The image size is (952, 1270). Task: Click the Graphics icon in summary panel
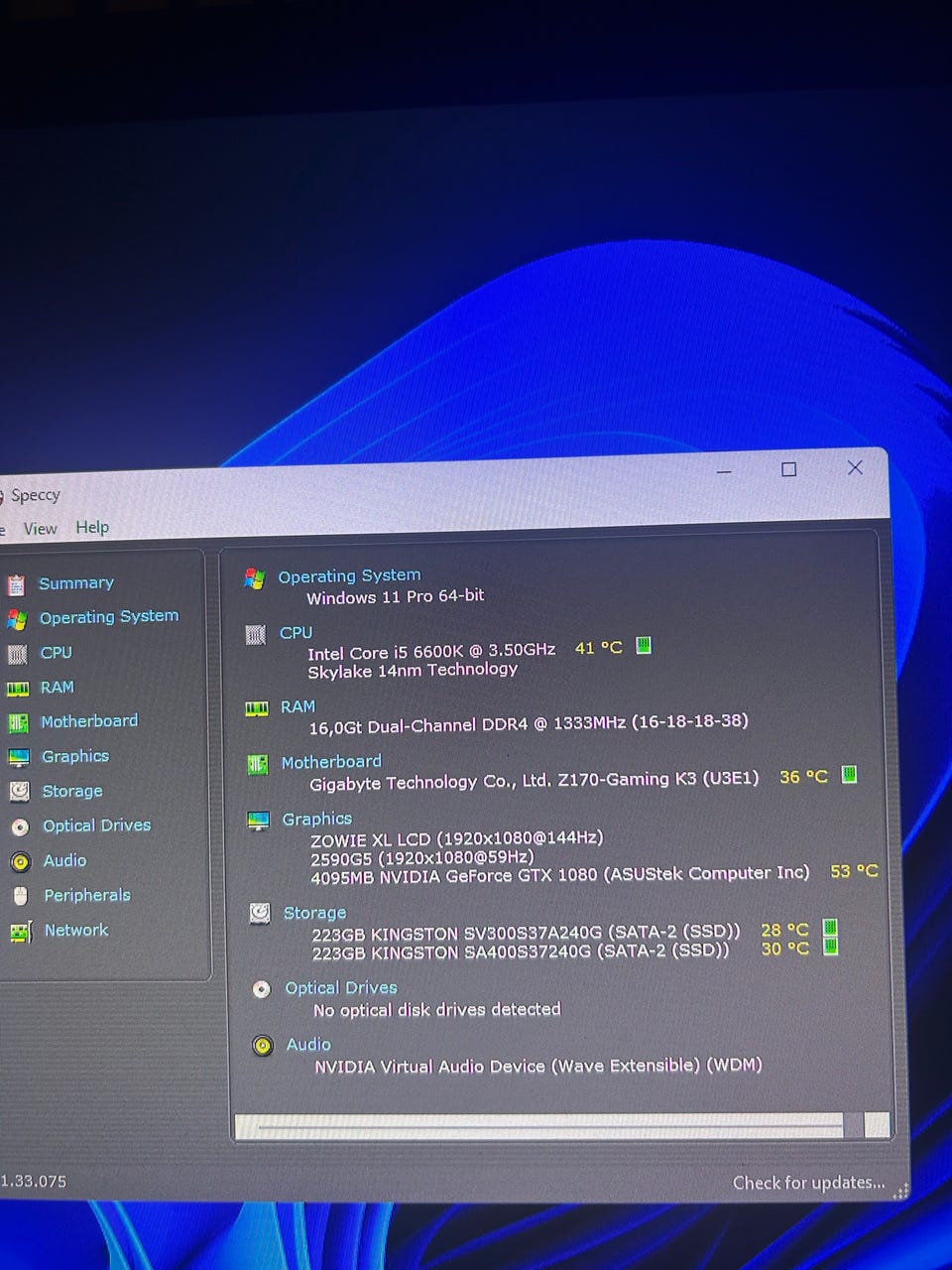[259, 821]
